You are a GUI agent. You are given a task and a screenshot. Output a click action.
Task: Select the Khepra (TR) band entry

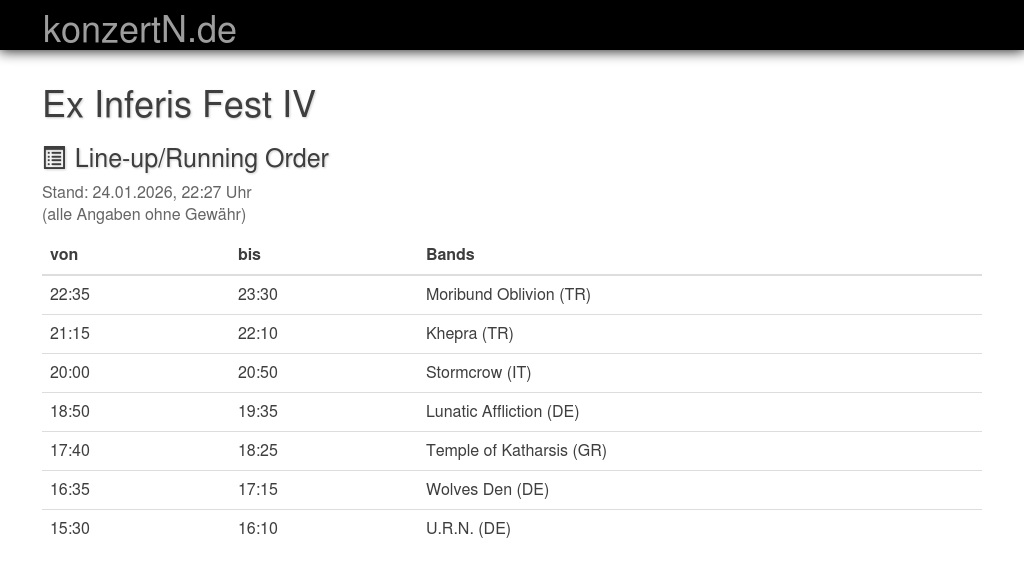tap(469, 333)
